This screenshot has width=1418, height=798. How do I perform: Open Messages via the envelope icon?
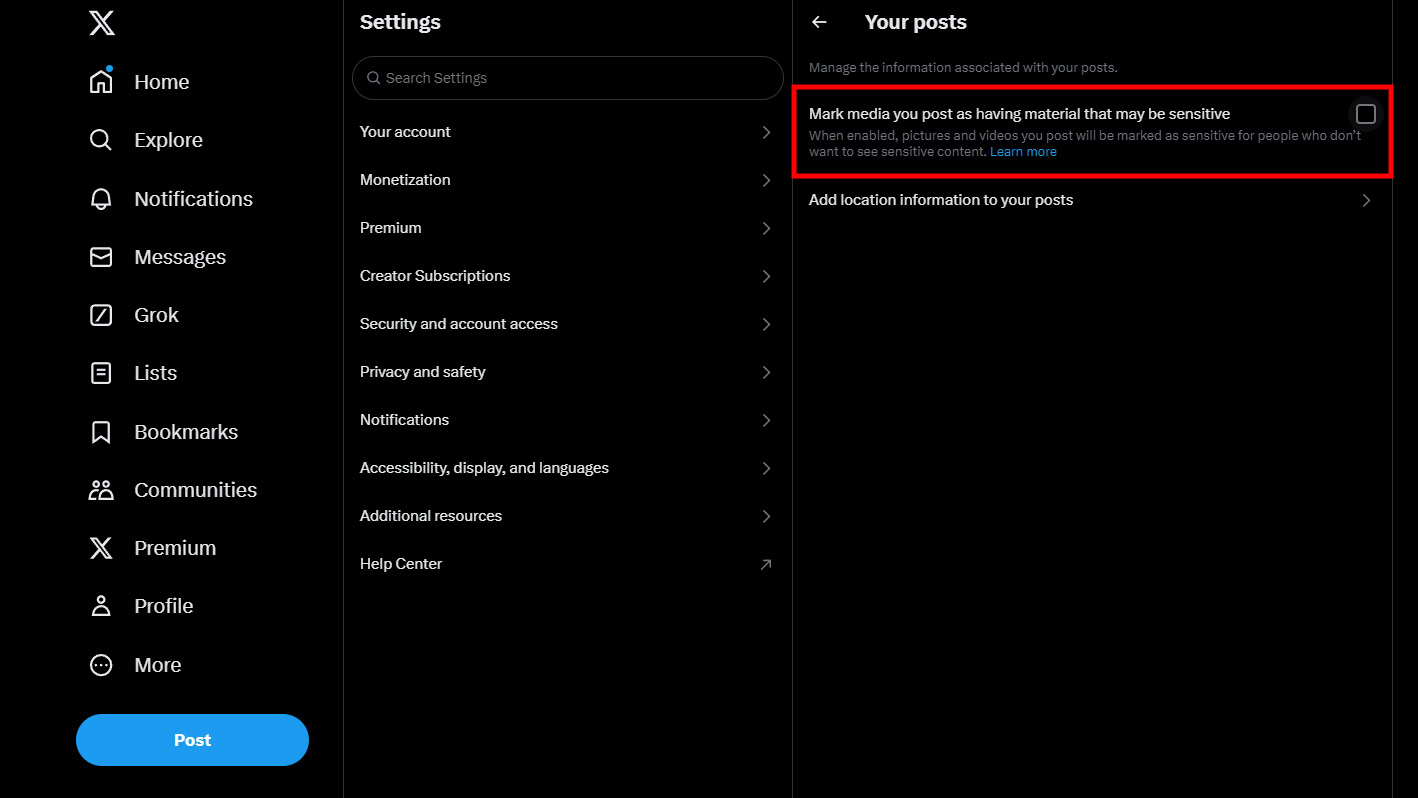point(101,257)
